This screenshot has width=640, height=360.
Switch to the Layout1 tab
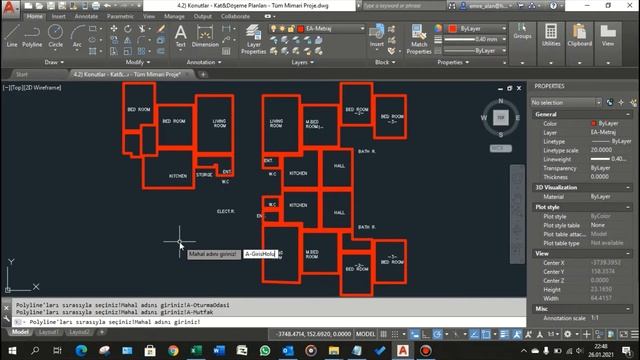49,332
